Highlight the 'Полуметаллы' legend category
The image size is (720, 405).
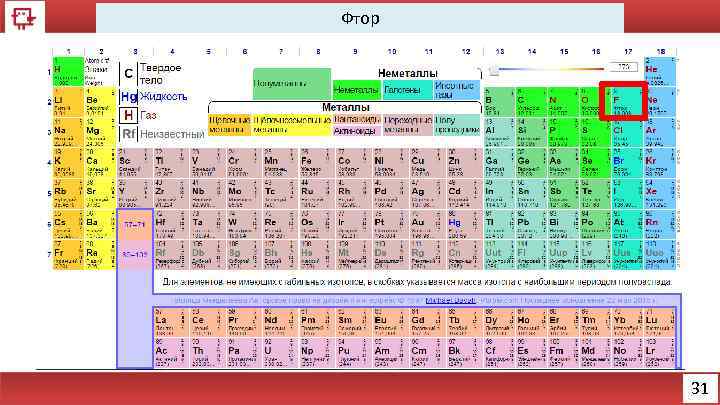[292, 84]
